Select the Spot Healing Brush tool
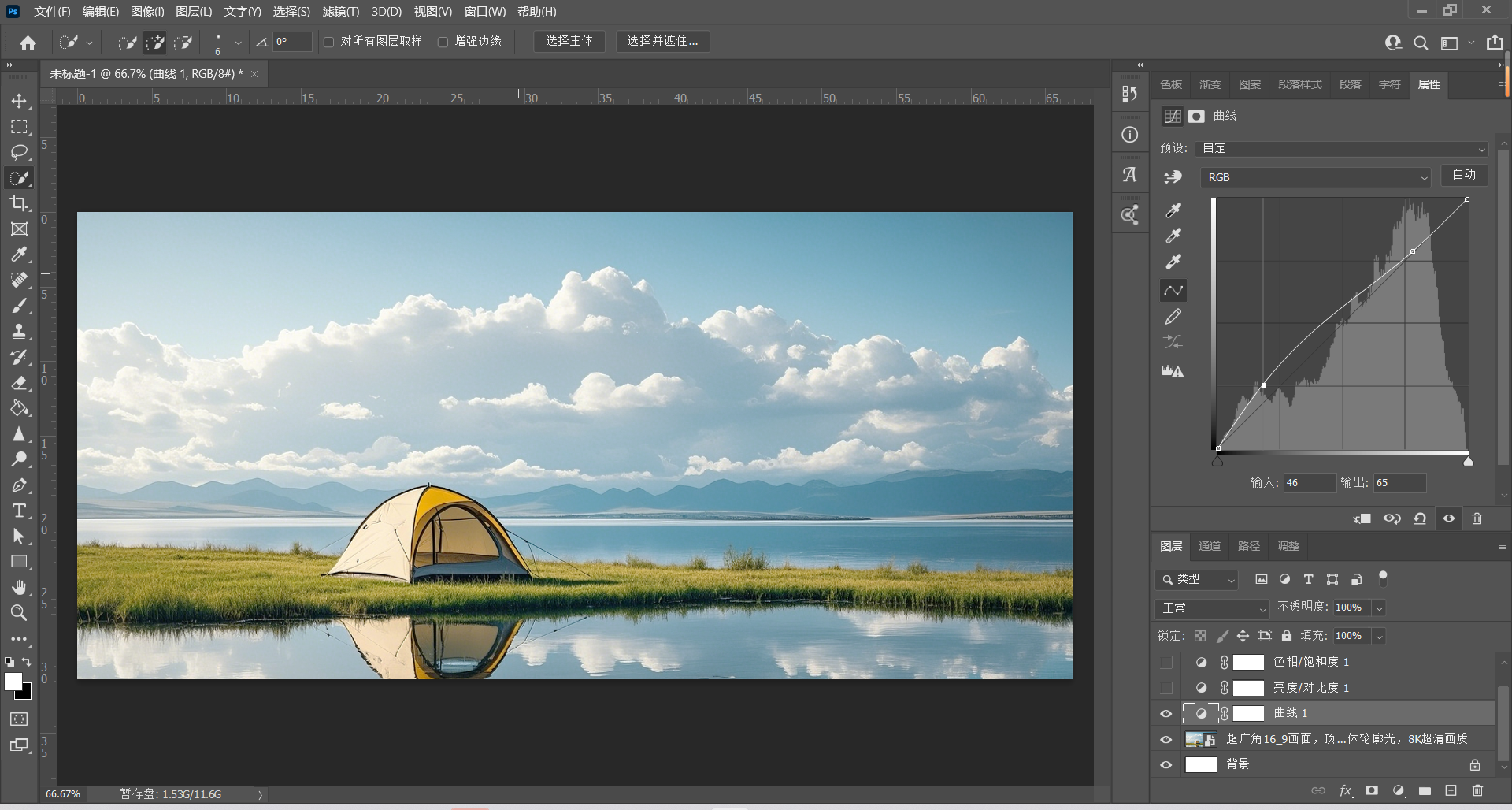The height and width of the screenshot is (810, 1512). (x=20, y=281)
